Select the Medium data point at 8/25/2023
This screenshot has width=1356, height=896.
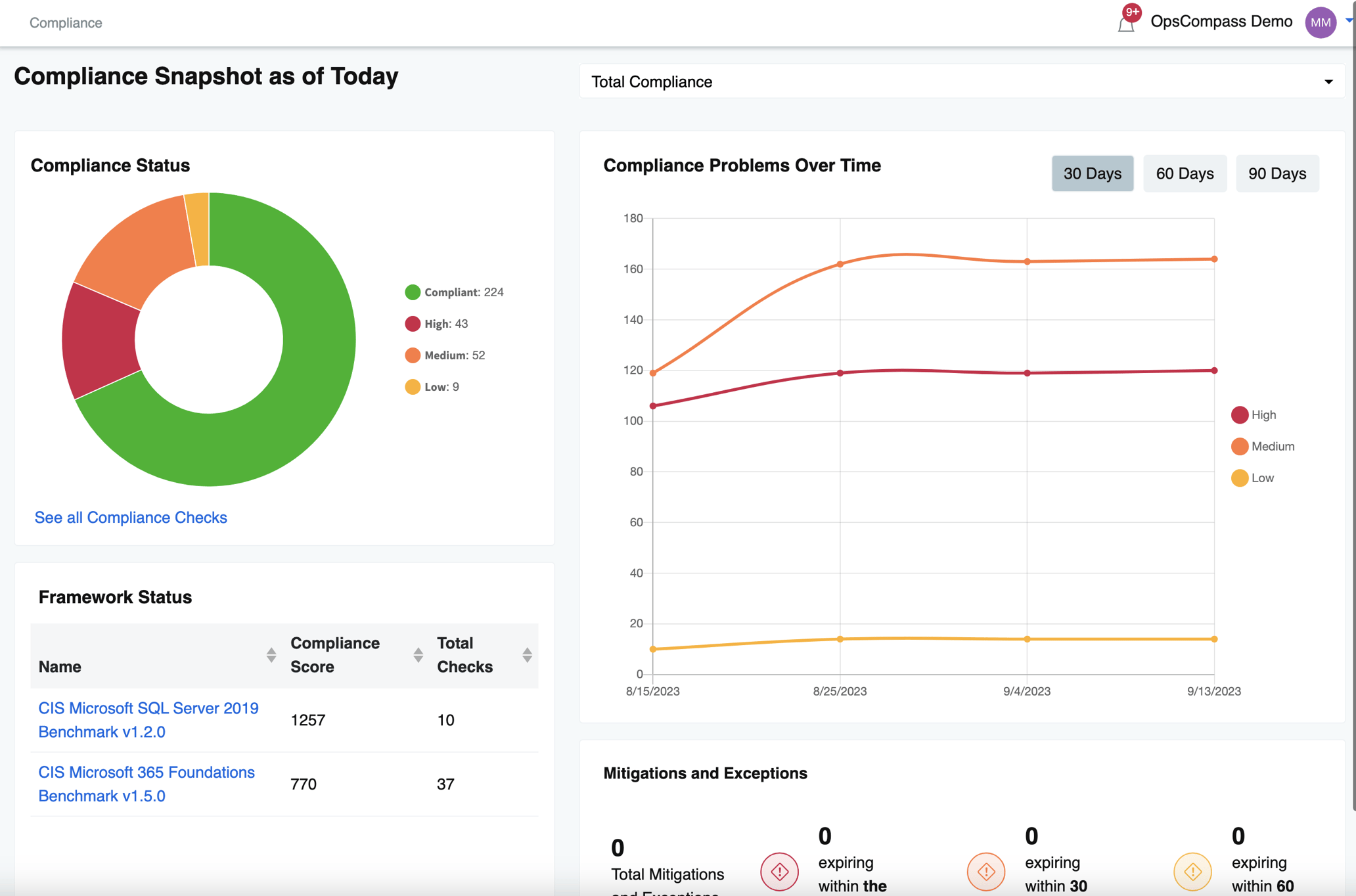coord(840,265)
